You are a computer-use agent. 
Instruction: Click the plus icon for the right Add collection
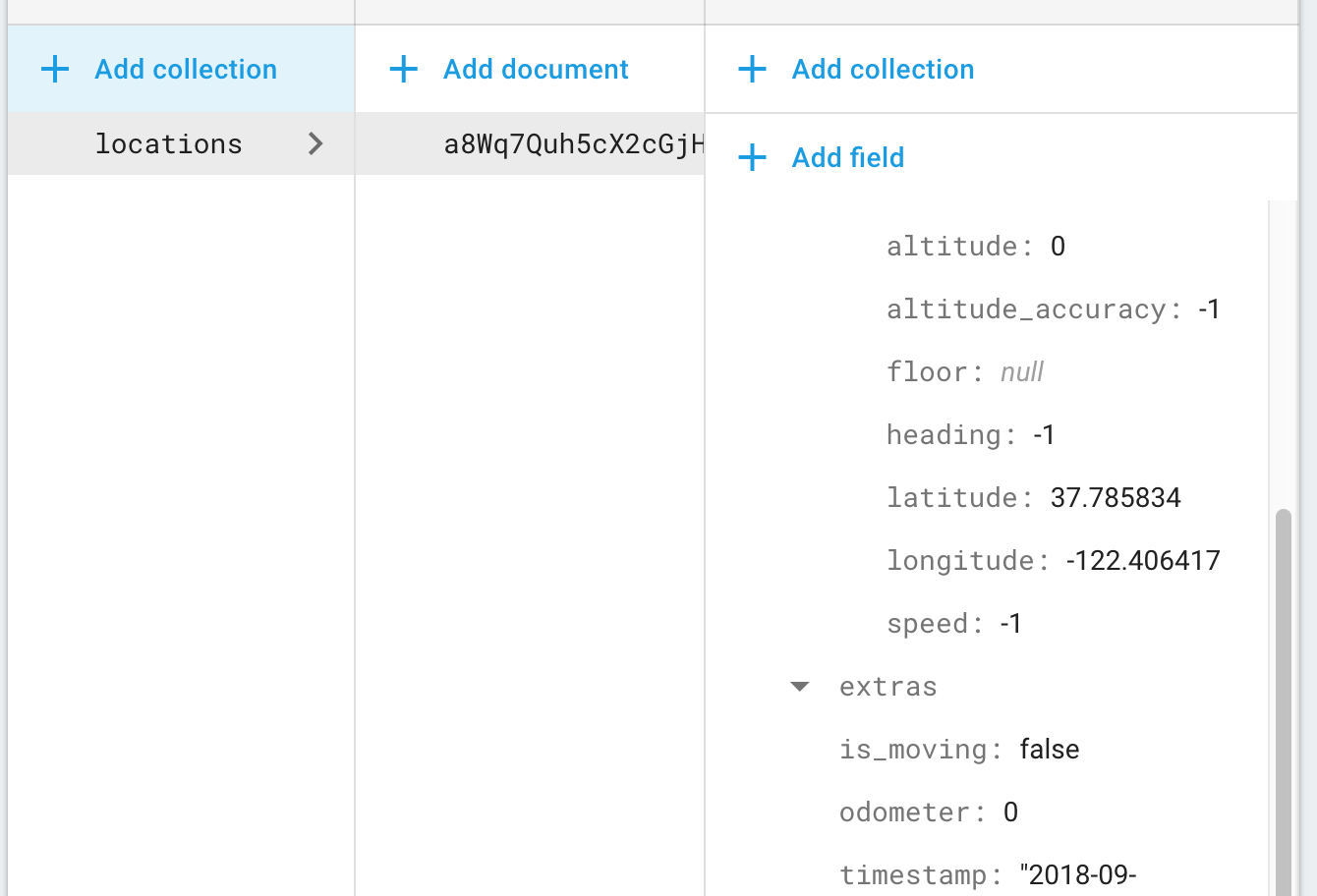point(752,69)
